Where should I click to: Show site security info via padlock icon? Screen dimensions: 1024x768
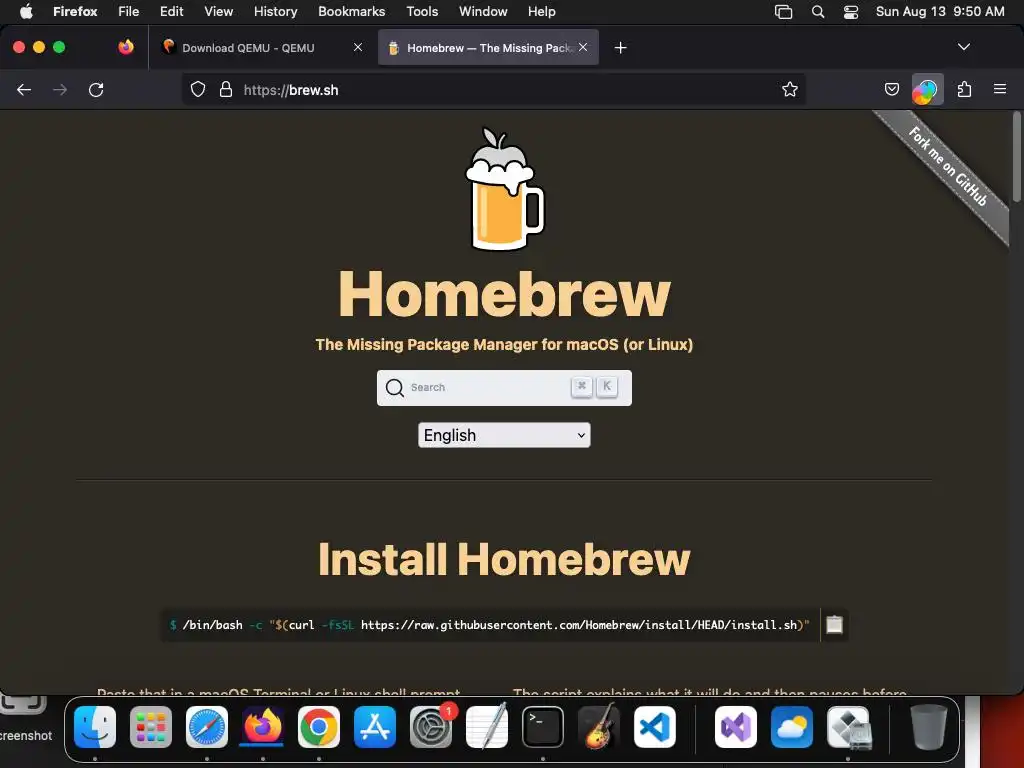pyautogui.click(x=226, y=89)
